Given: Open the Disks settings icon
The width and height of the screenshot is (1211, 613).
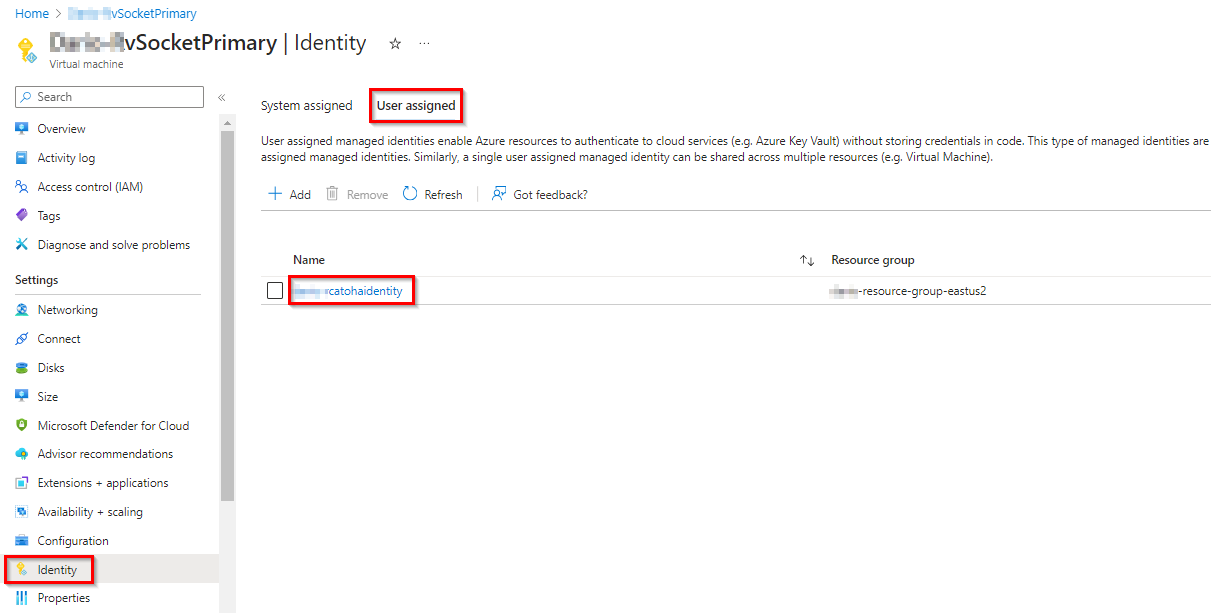Looking at the screenshot, I should [22, 368].
